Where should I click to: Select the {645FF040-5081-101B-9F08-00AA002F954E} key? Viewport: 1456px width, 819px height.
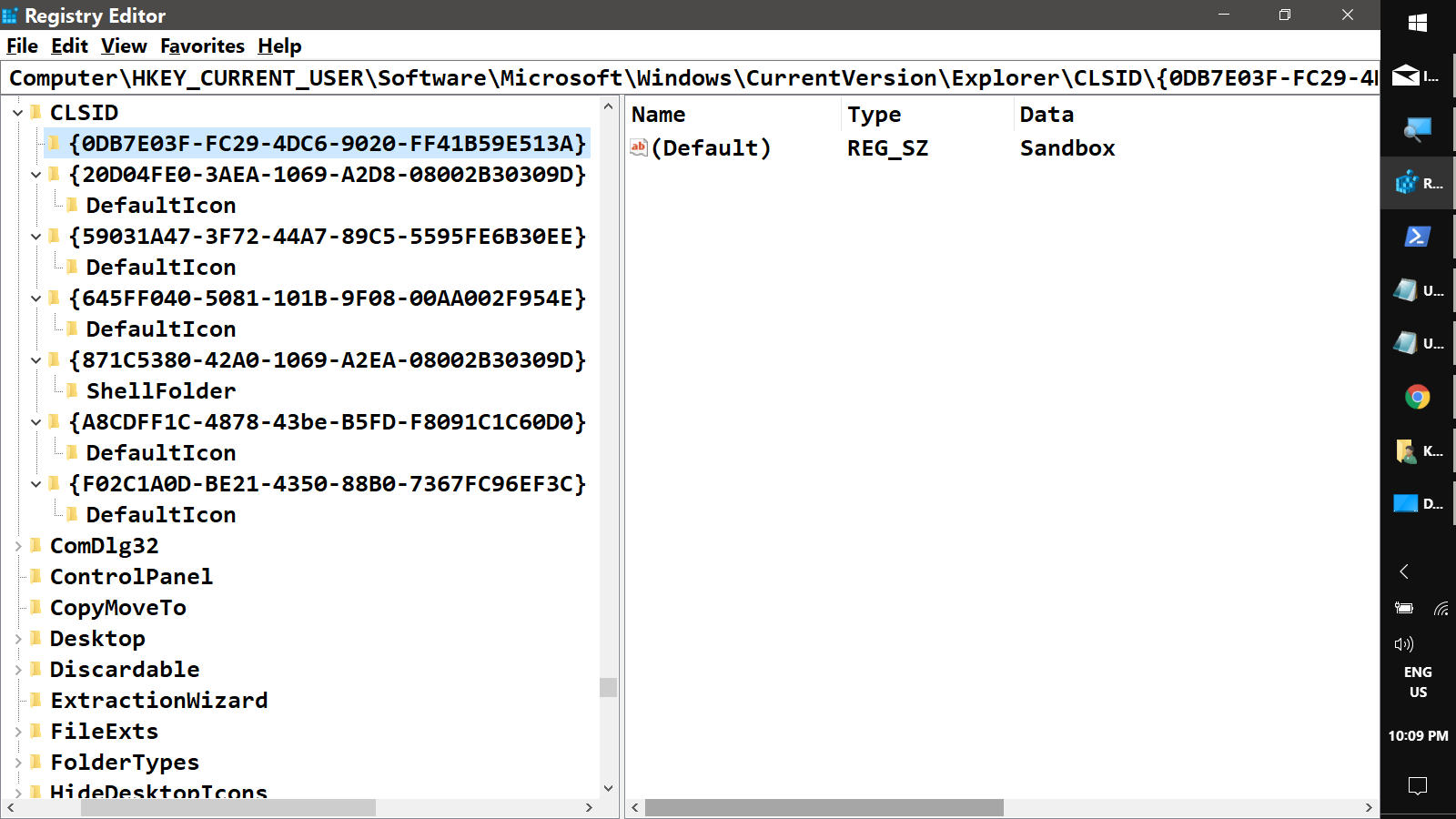point(328,298)
